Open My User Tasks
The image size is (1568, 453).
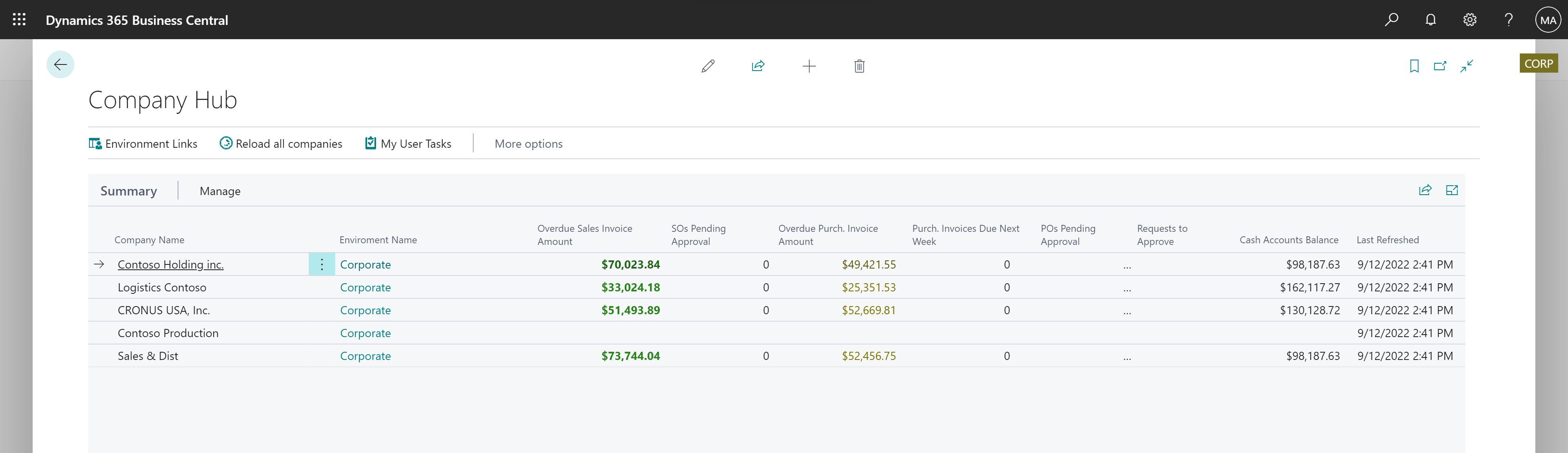[x=408, y=144]
